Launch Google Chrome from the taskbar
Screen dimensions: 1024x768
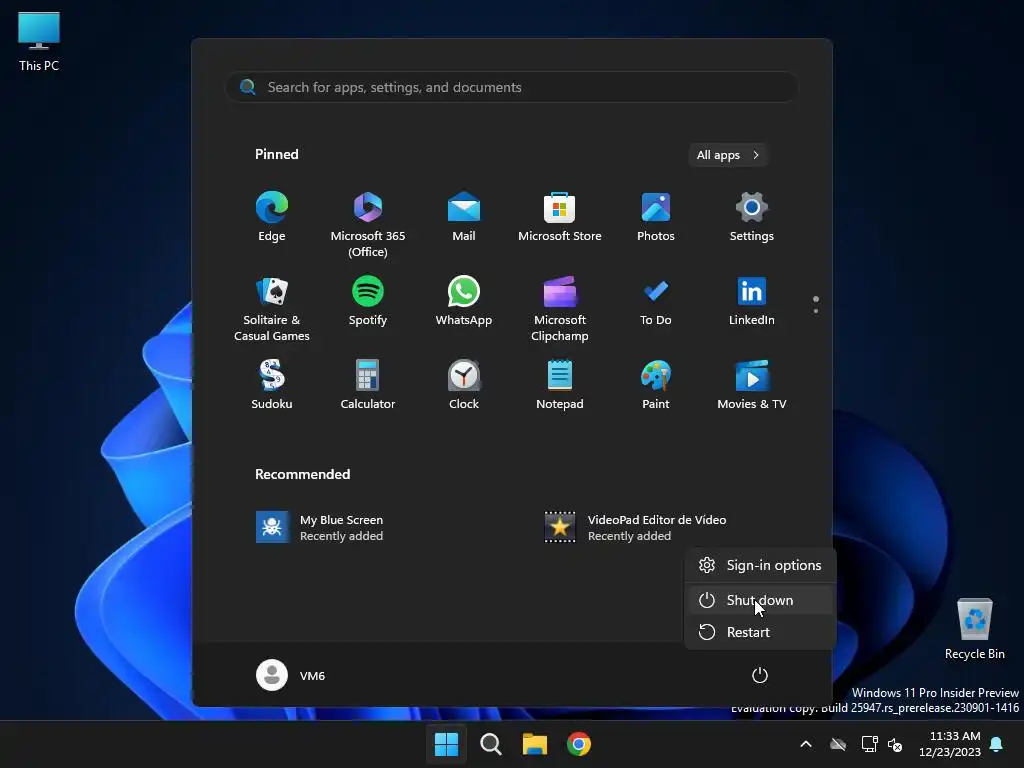[x=579, y=744]
